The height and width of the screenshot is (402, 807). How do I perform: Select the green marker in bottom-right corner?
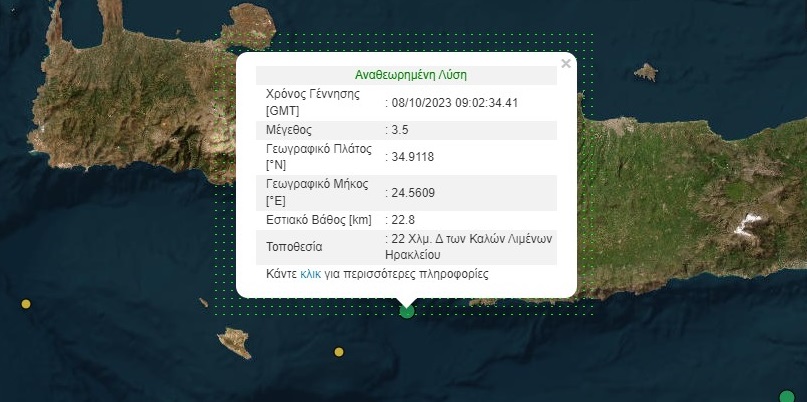coord(787,396)
